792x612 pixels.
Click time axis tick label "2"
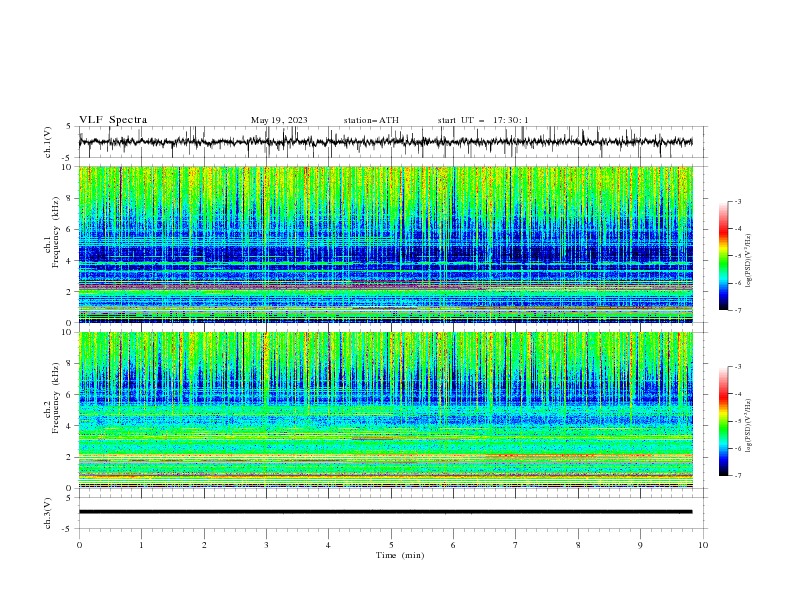[204, 545]
